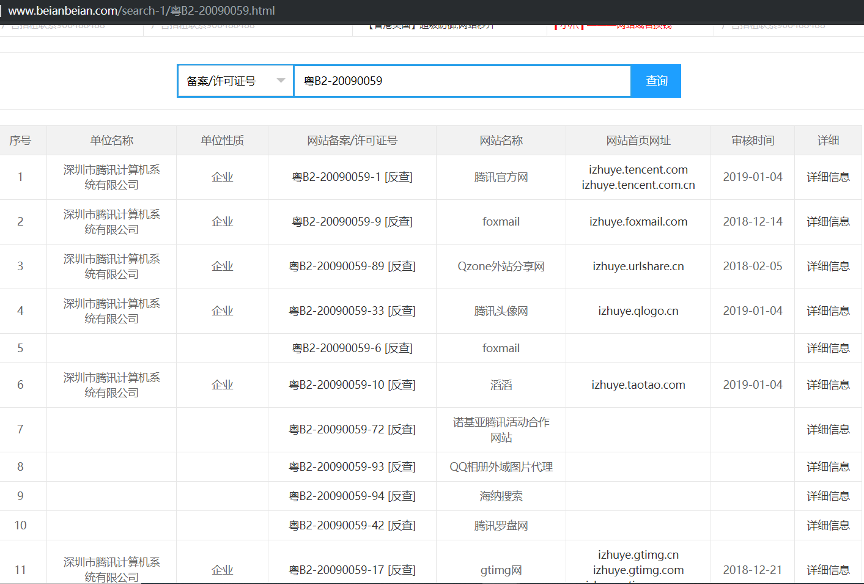
Task: Click license 粤B2-20090059-93 [反查]
Action: [x=352, y=467]
